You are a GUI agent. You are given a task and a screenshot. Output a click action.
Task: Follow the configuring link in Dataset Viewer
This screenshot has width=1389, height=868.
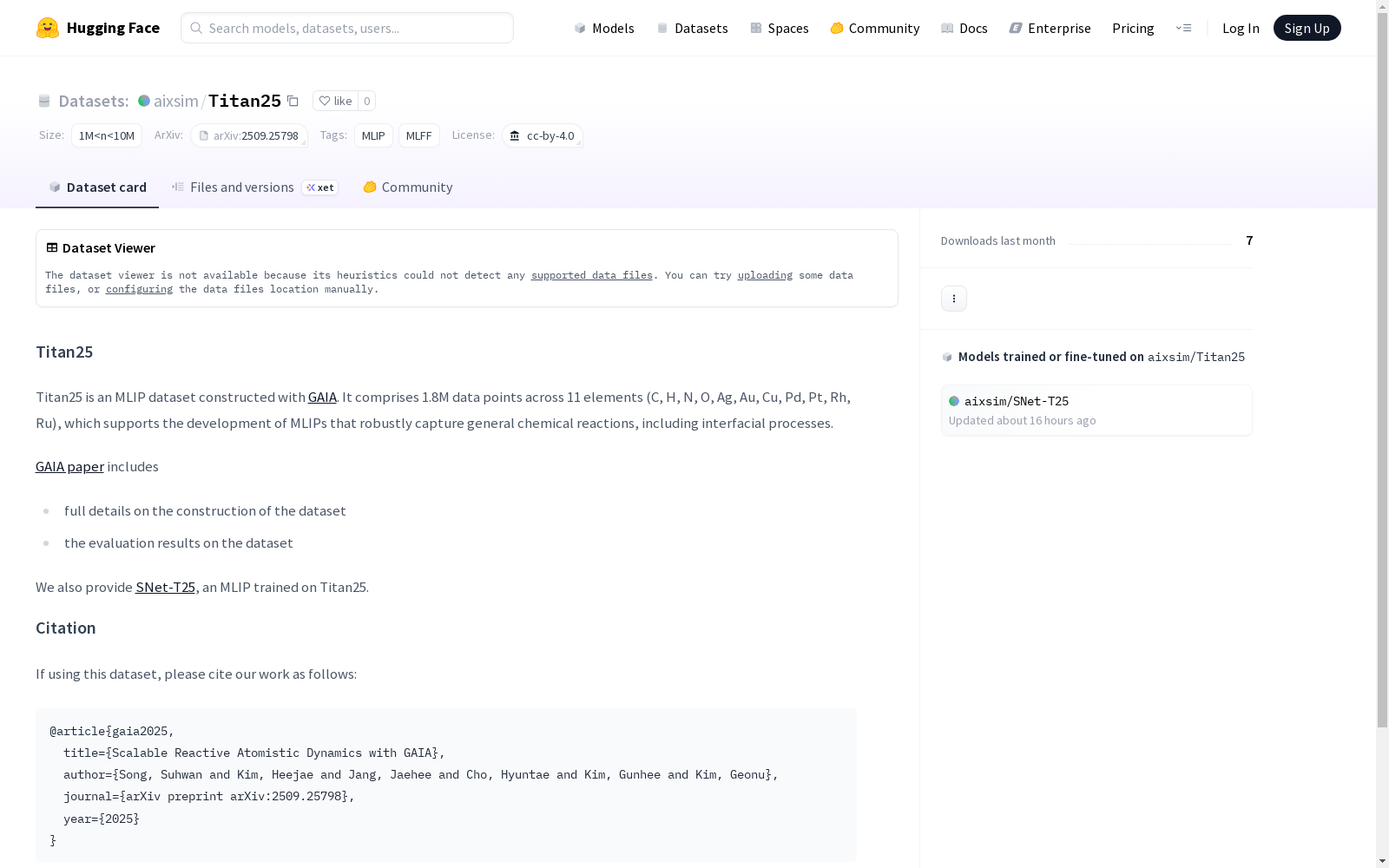(x=139, y=289)
